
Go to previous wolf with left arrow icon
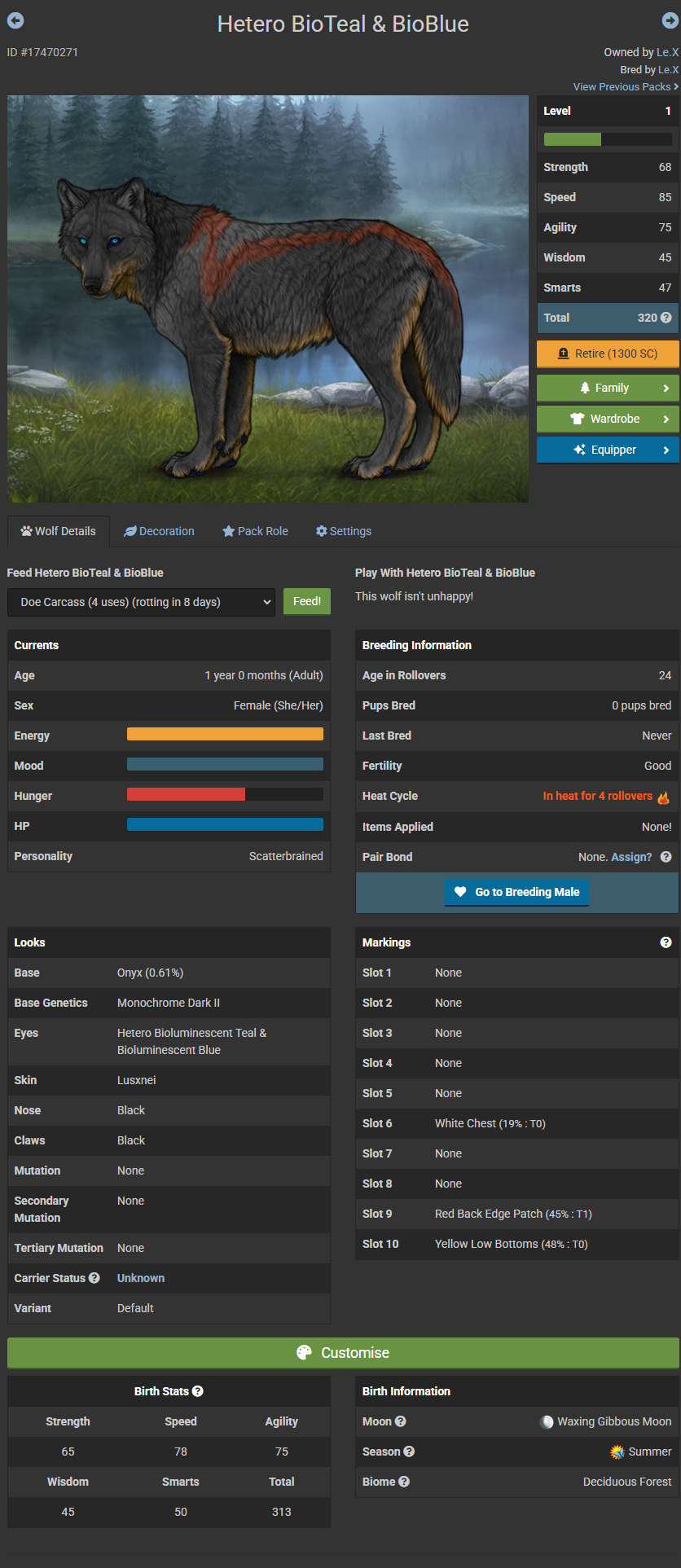[15, 20]
